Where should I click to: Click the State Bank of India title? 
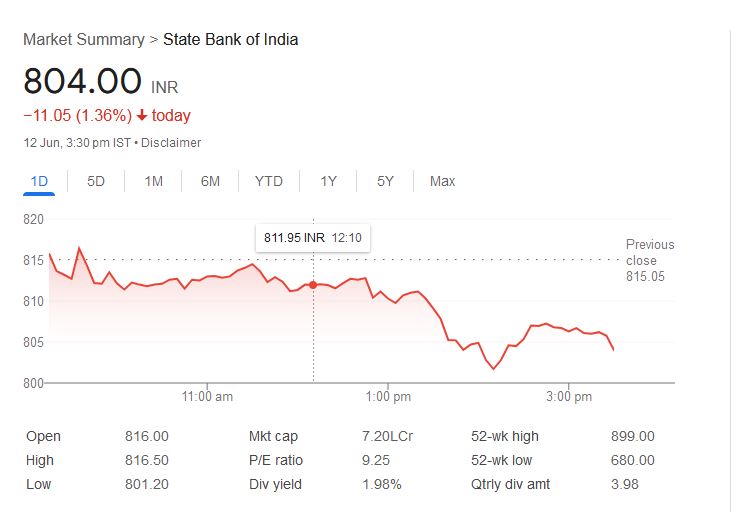click(x=230, y=40)
